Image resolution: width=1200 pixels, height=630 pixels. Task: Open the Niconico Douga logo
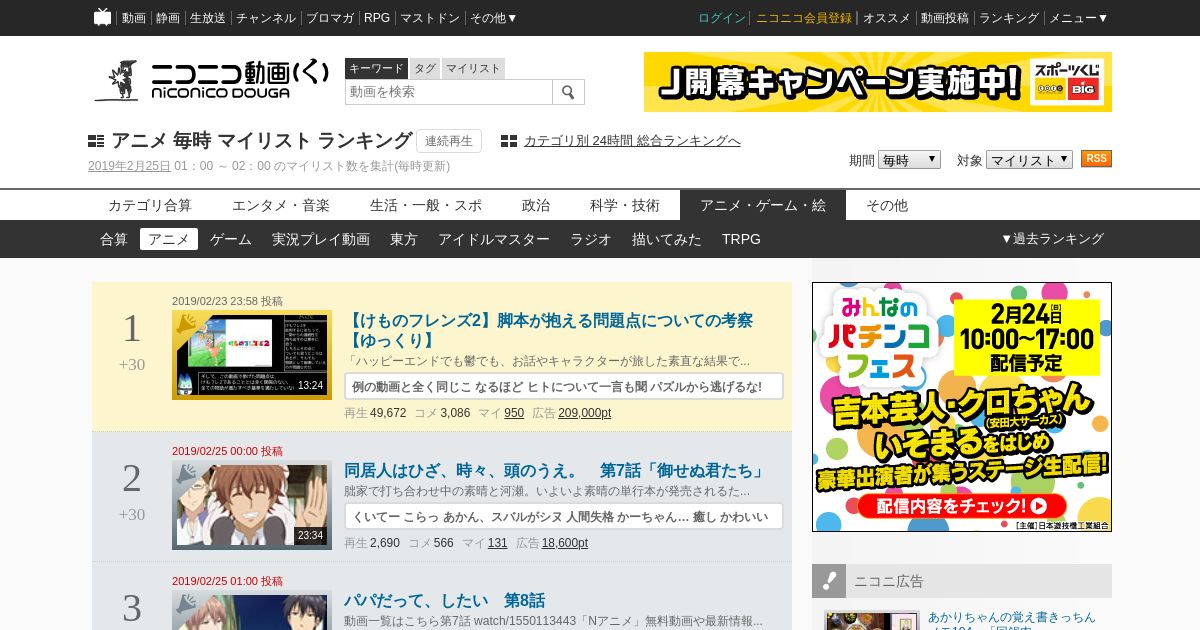point(211,80)
